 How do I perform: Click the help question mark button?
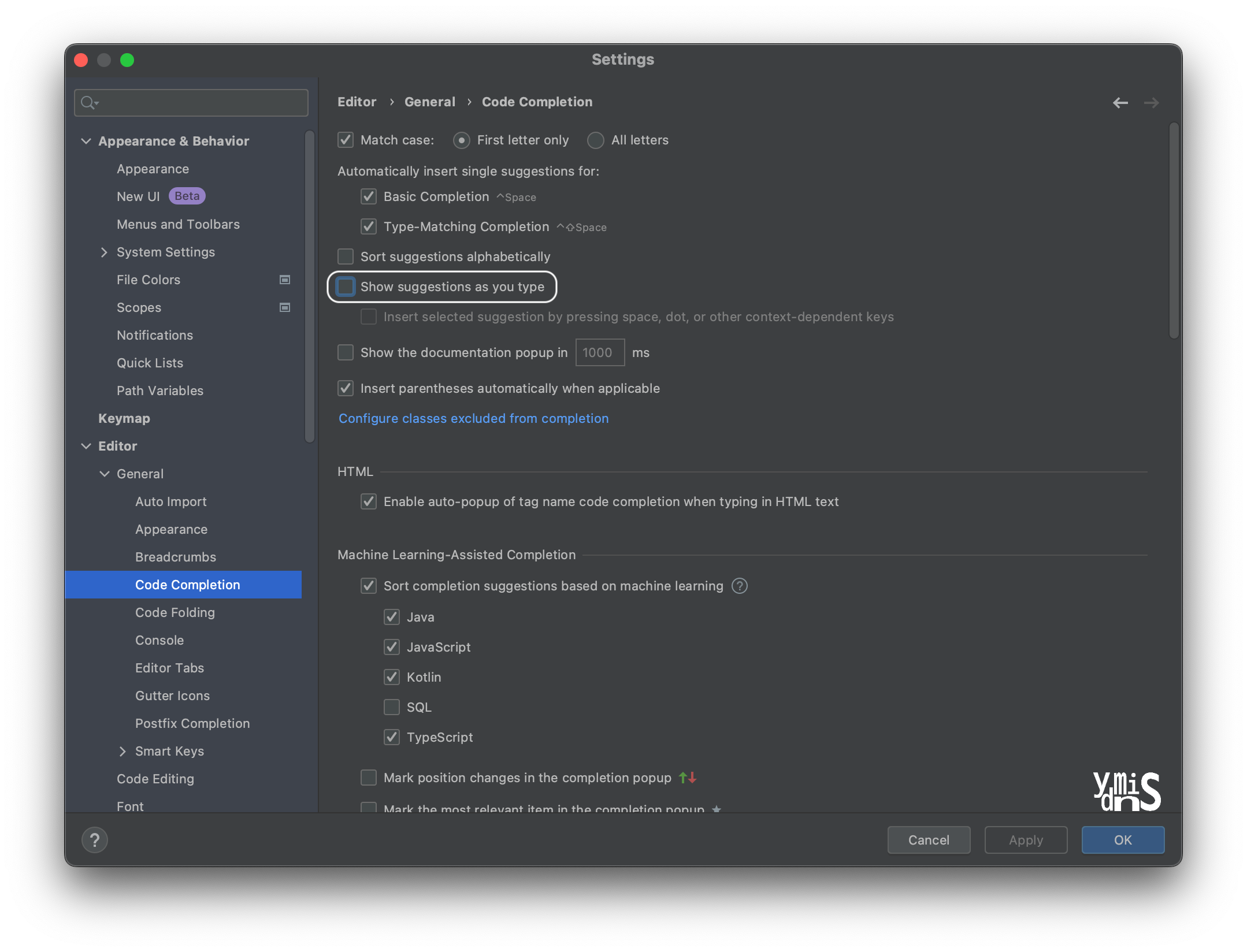(x=95, y=840)
